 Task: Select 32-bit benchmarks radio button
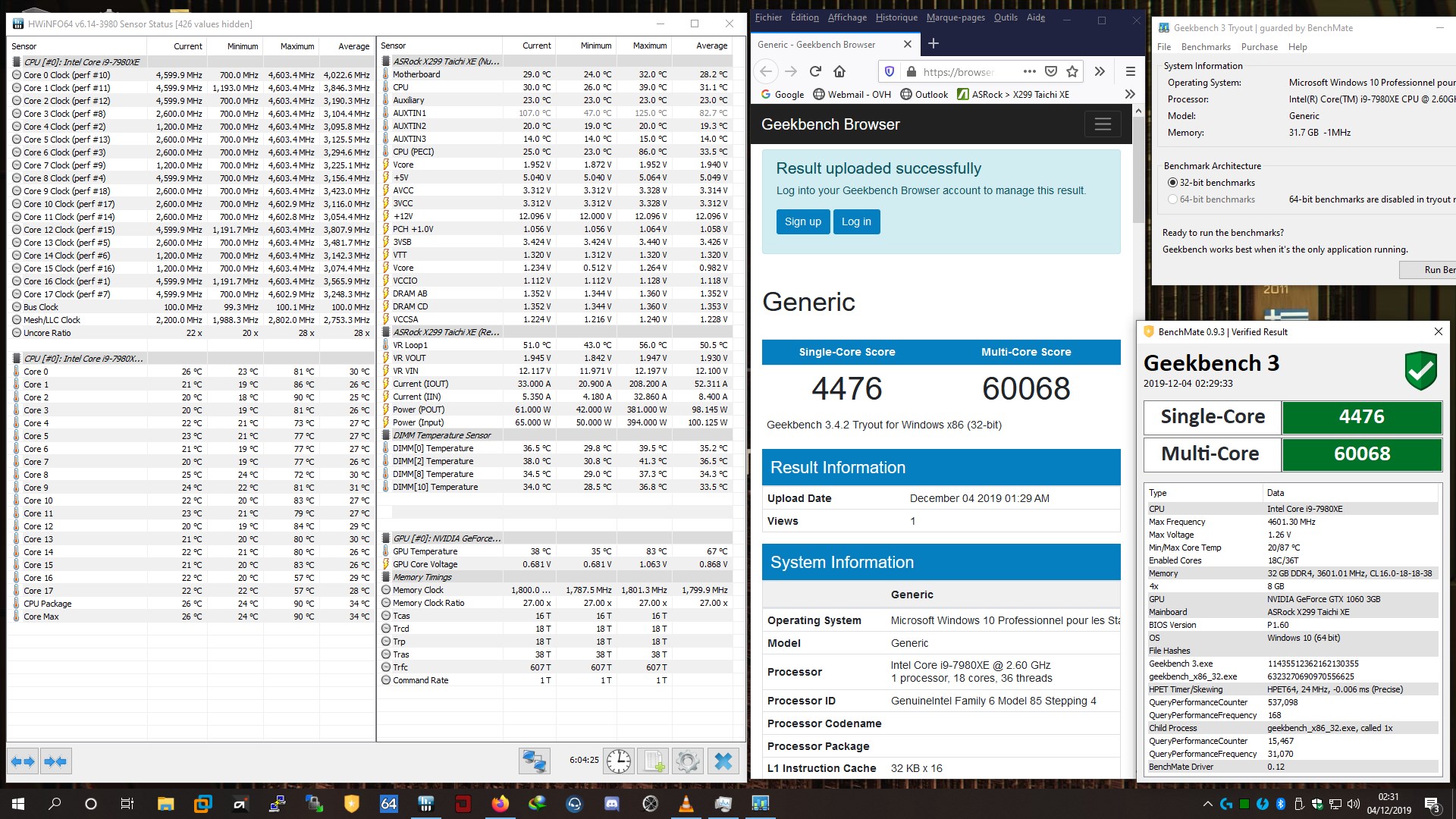[1172, 183]
